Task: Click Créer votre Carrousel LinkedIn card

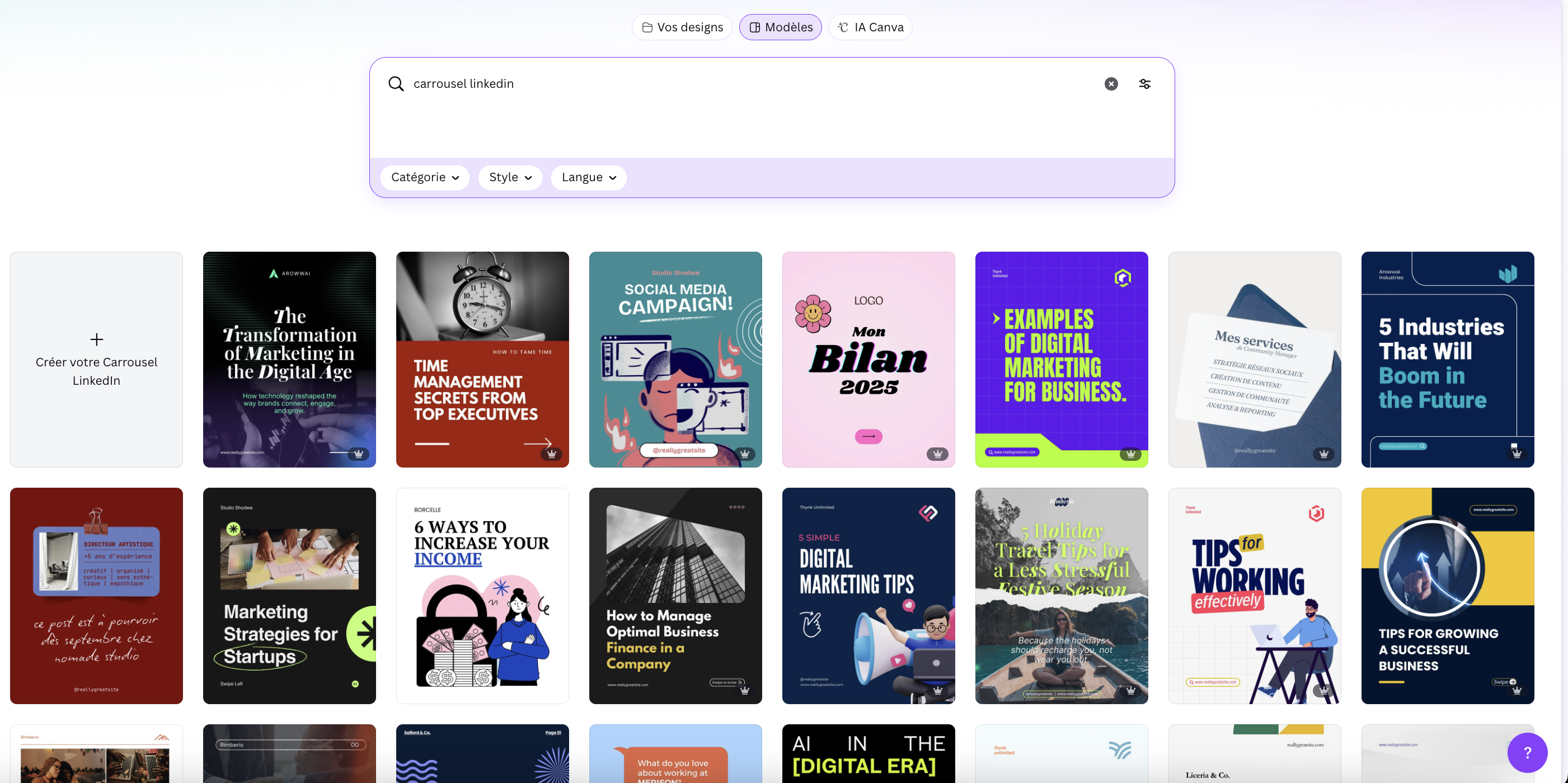Action: tap(96, 360)
